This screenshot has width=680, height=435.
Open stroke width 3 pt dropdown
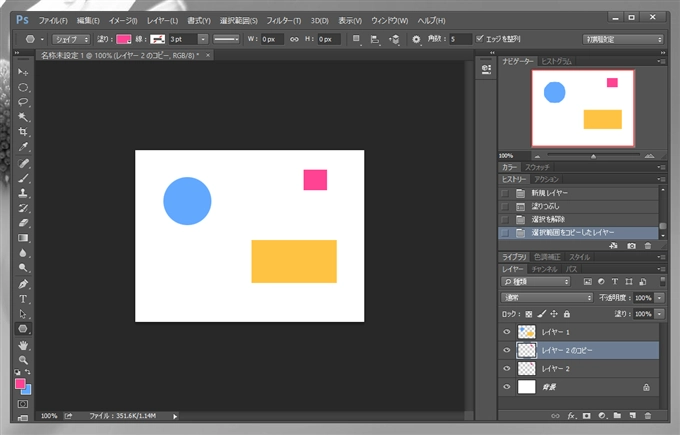tap(203, 39)
